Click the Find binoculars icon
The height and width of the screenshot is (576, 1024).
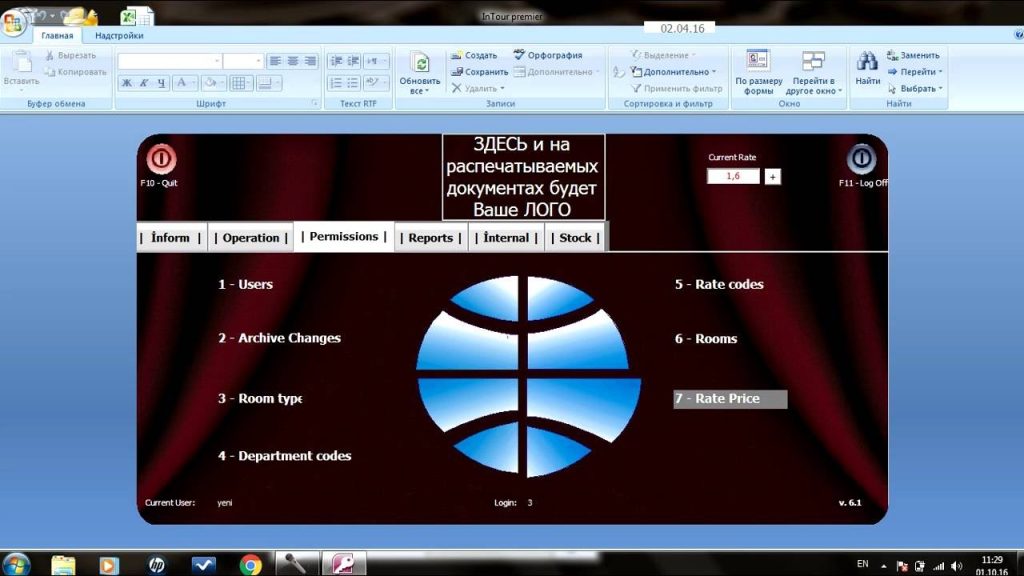coord(867,62)
